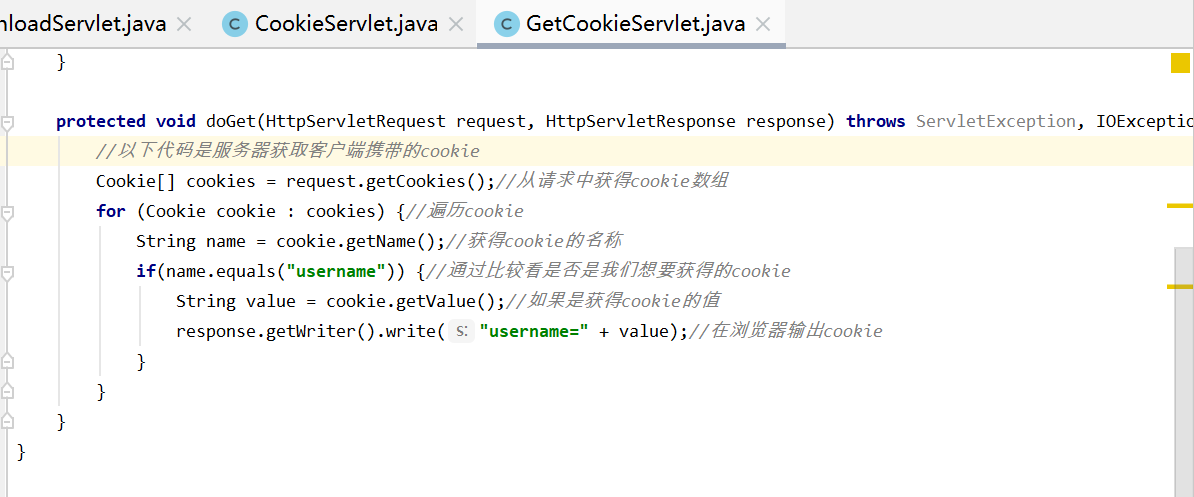Viewport: 1194px width, 497px height.
Task: Click the vertical scrollbar thumb
Action: click(x=1184, y=350)
